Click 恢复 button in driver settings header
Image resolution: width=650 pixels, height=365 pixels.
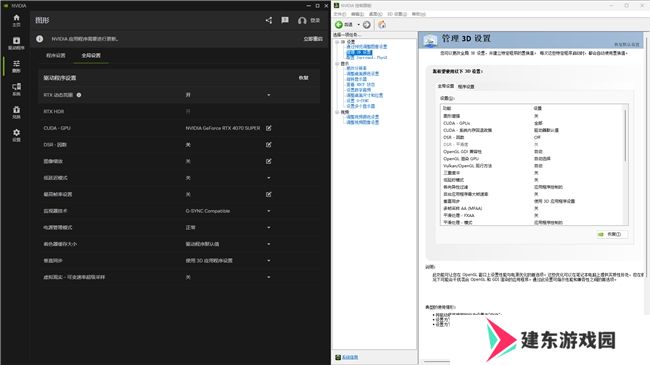point(303,78)
